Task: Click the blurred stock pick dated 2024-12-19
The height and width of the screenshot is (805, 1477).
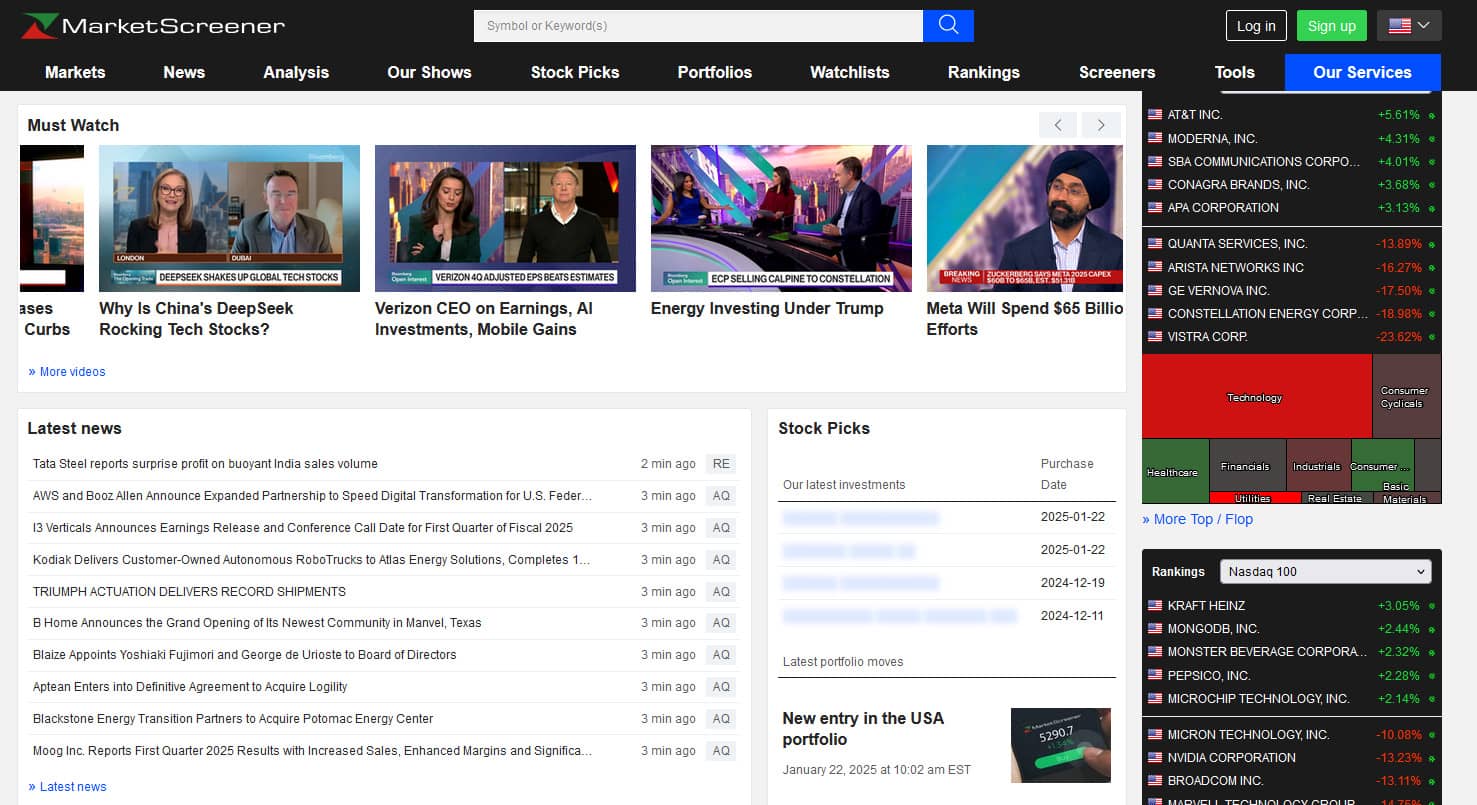Action: pyautogui.click(x=861, y=583)
